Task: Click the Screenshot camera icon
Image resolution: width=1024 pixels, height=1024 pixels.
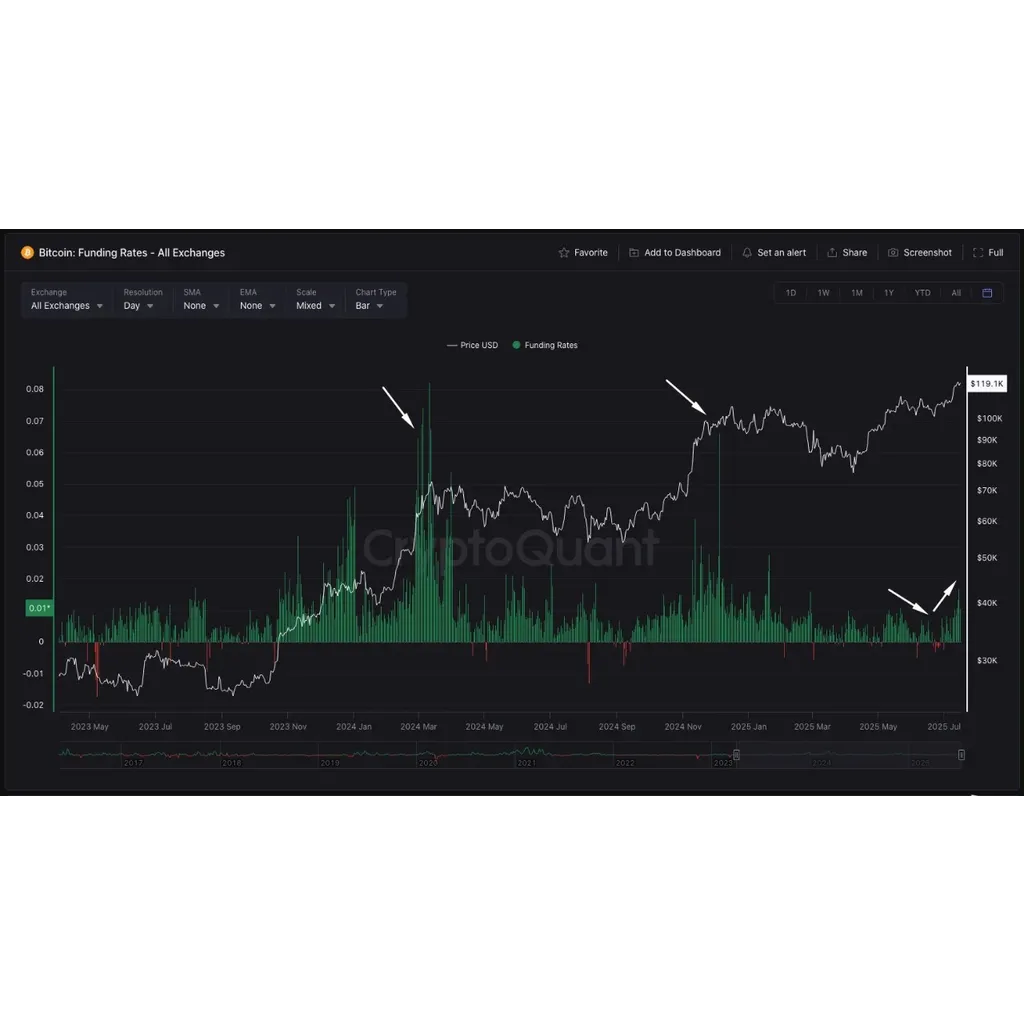Action: (x=893, y=253)
